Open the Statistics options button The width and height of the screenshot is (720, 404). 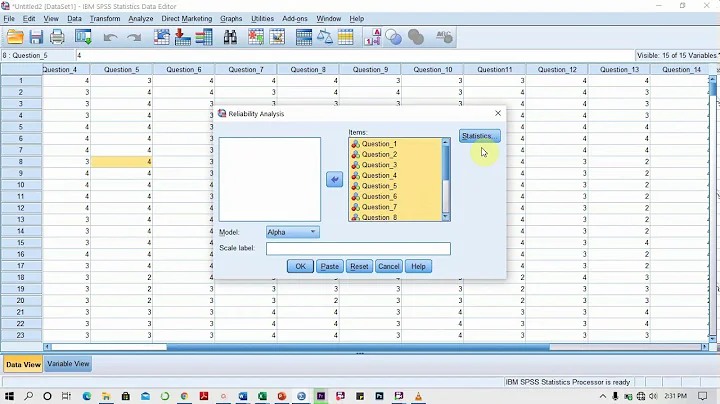point(479,136)
